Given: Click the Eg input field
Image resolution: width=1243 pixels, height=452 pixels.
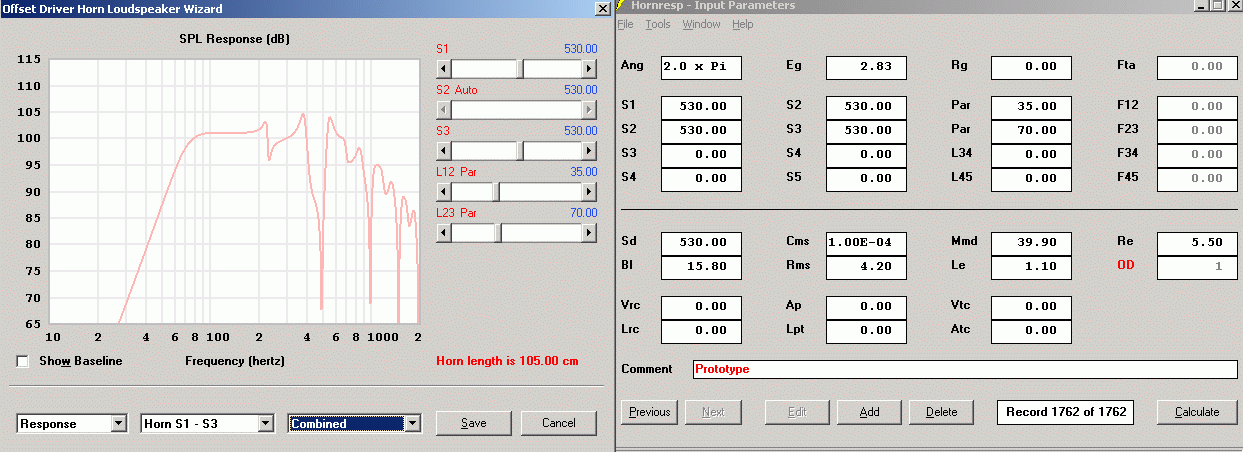Looking at the screenshot, I should pyautogui.click(x=866, y=67).
